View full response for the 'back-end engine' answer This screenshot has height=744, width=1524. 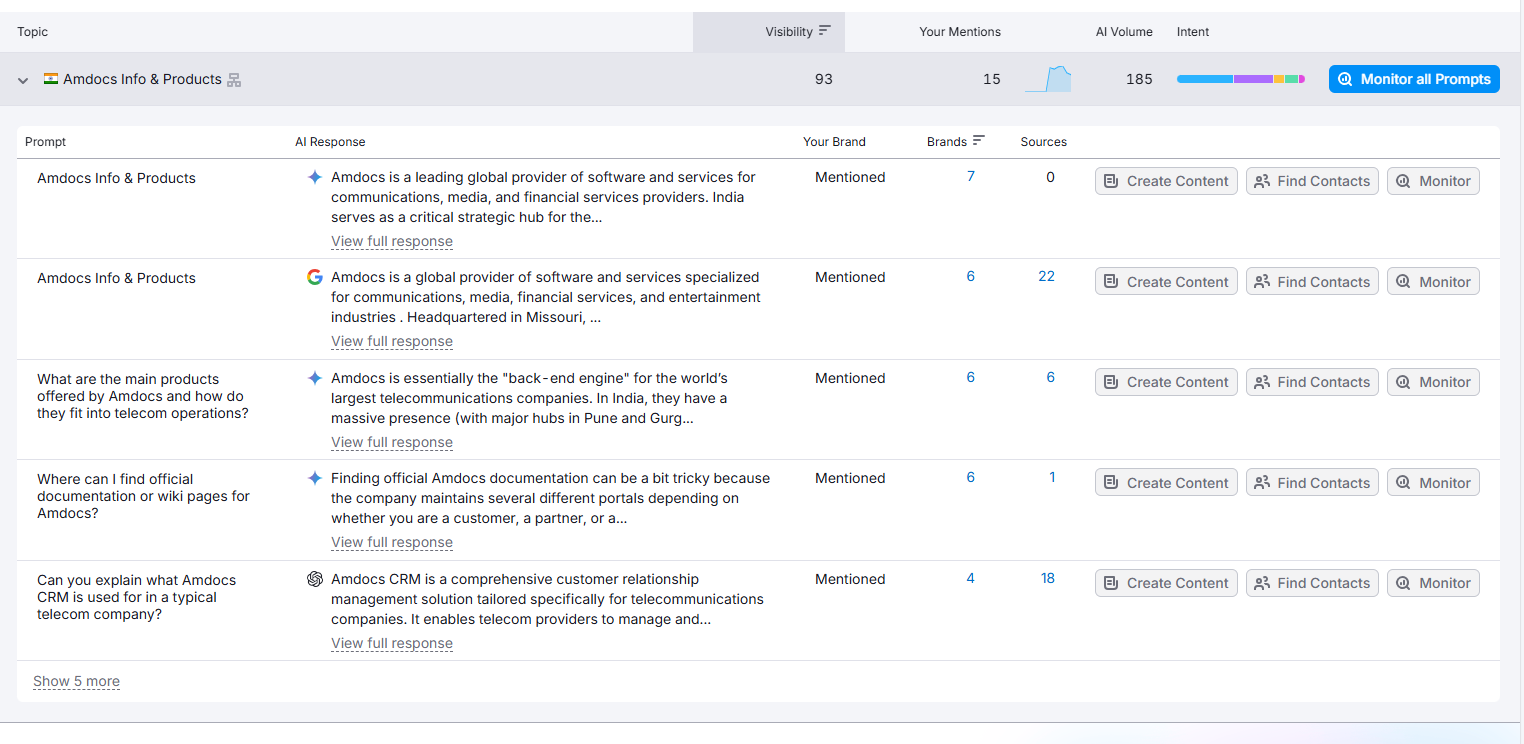[392, 442]
